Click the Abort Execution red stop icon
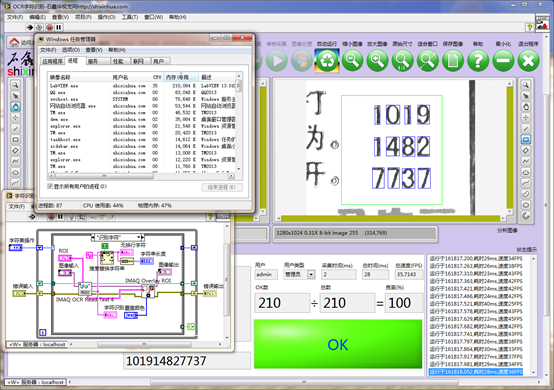The width and height of the screenshot is (554, 390). click(x=49, y=27)
